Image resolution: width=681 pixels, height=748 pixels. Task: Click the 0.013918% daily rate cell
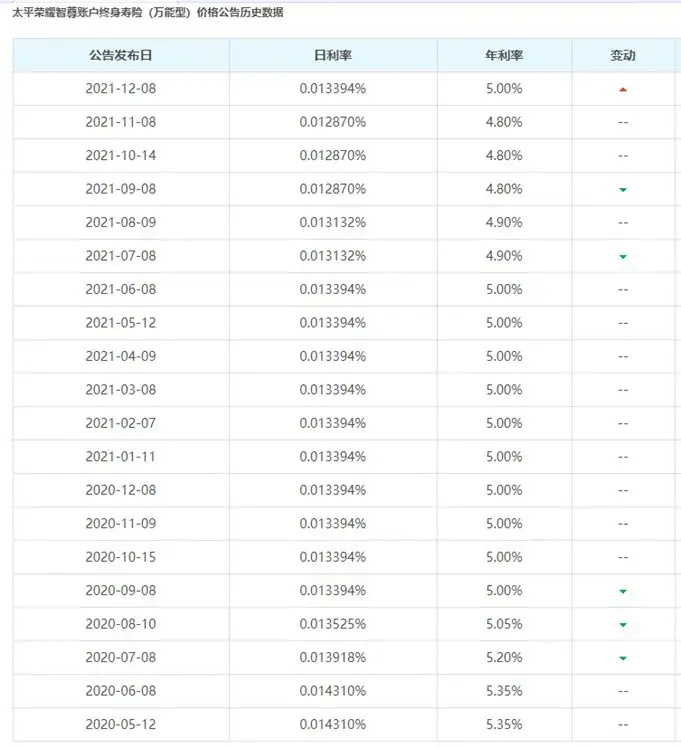(x=332, y=658)
